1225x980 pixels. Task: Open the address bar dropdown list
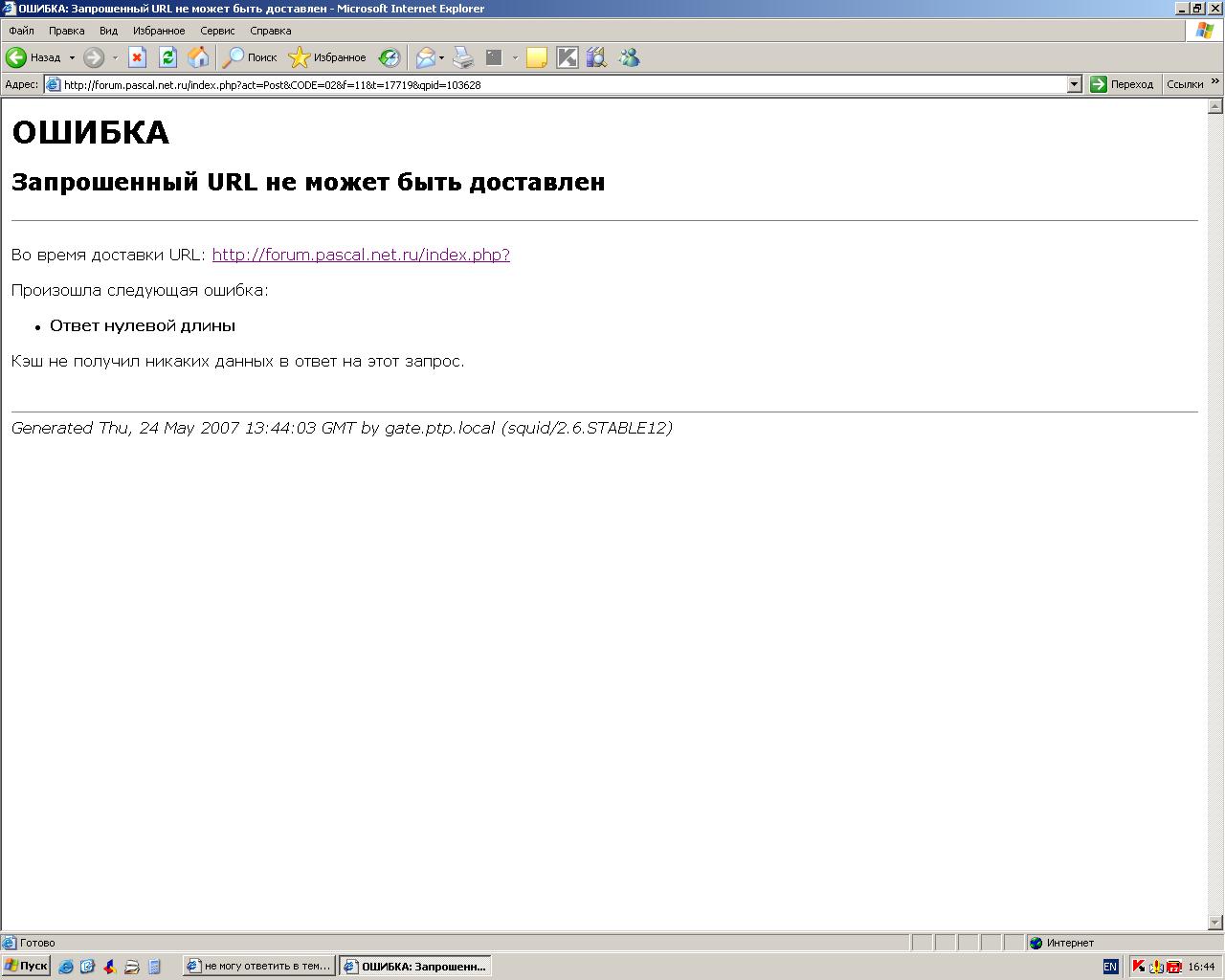coord(1074,84)
